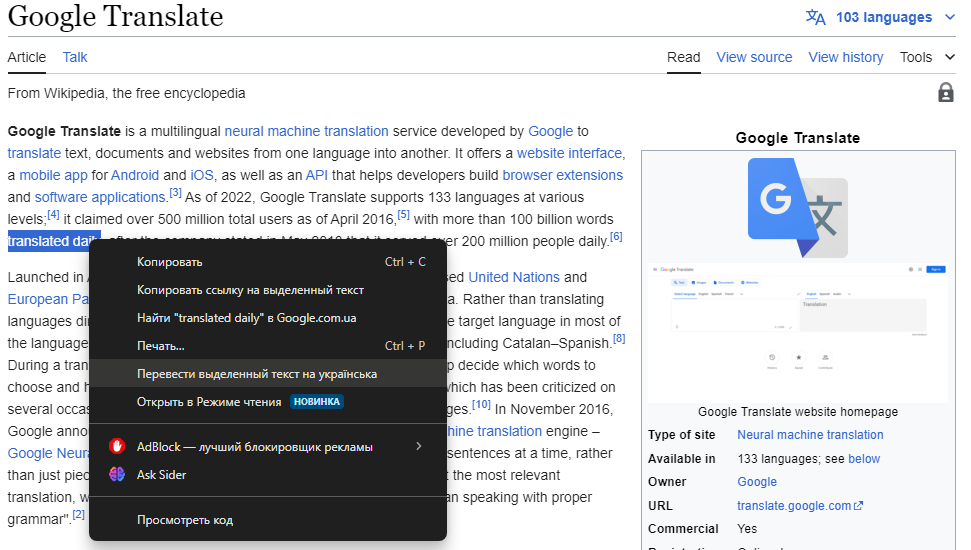Select Ask Sider in the context menu

click(x=268, y=474)
